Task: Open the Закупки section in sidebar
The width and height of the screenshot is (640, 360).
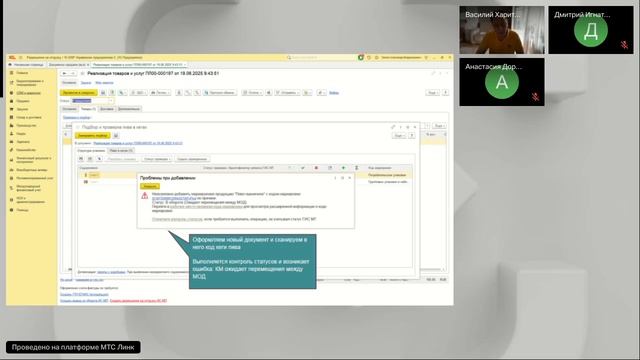Action: (x=22, y=109)
